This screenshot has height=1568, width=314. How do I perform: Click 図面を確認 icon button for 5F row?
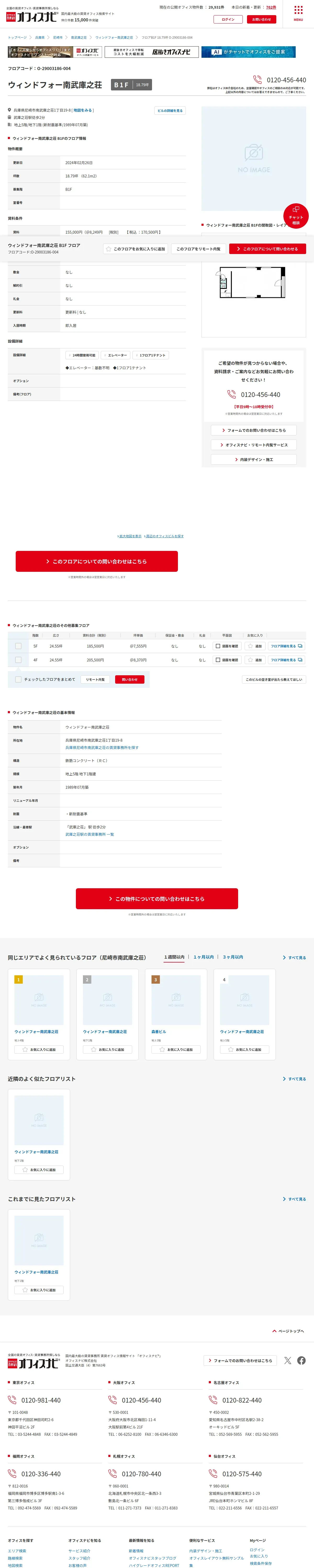coord(227,646)
